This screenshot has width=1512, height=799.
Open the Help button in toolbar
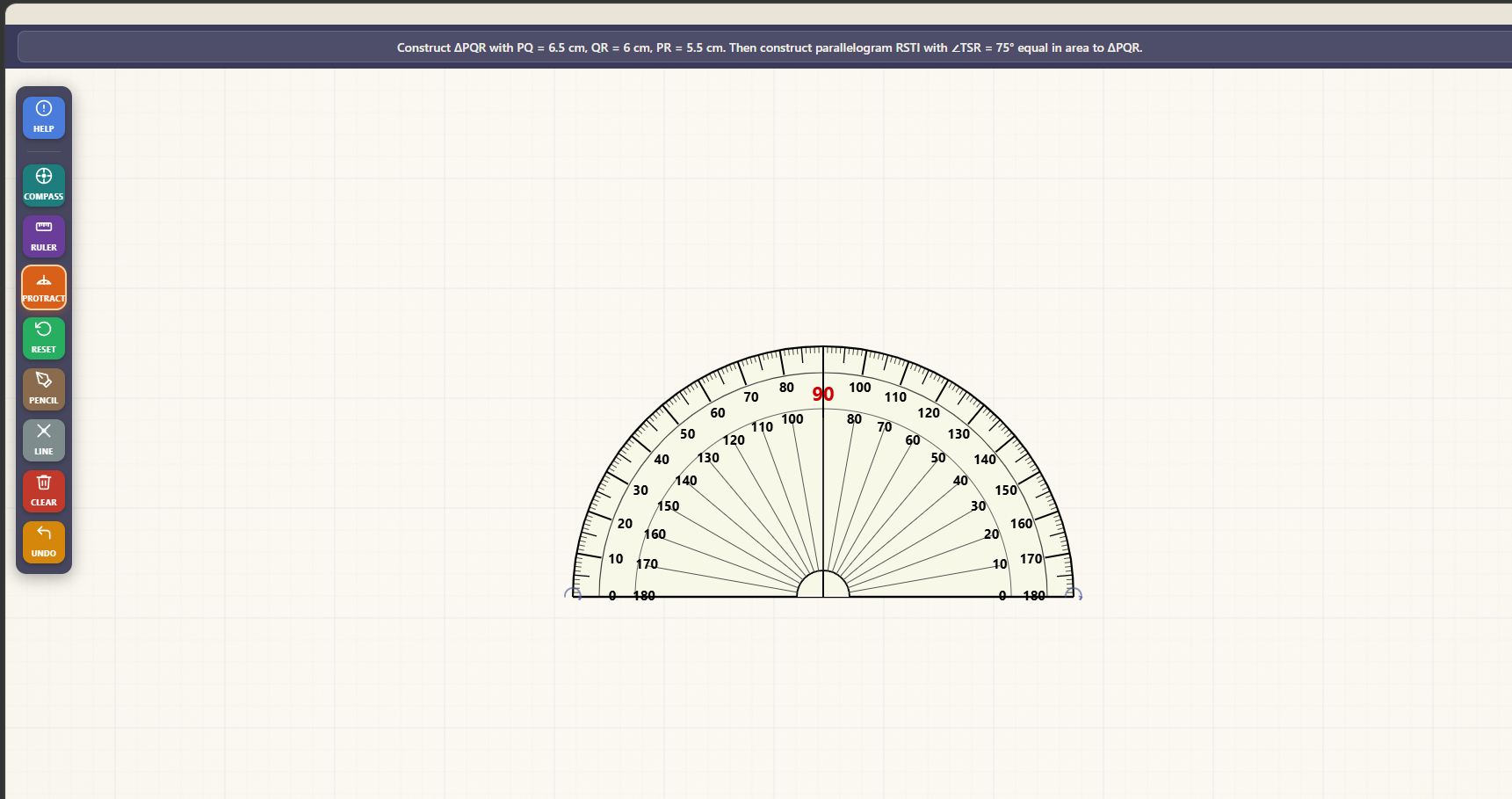[x=44, y=117]
